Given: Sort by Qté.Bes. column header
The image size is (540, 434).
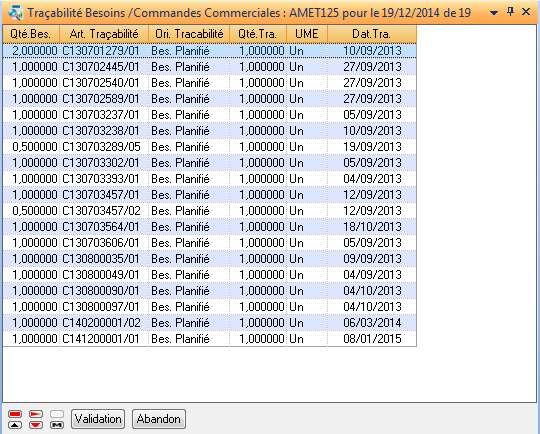Looking at the screenshot, I should click(x=31, y=34).
